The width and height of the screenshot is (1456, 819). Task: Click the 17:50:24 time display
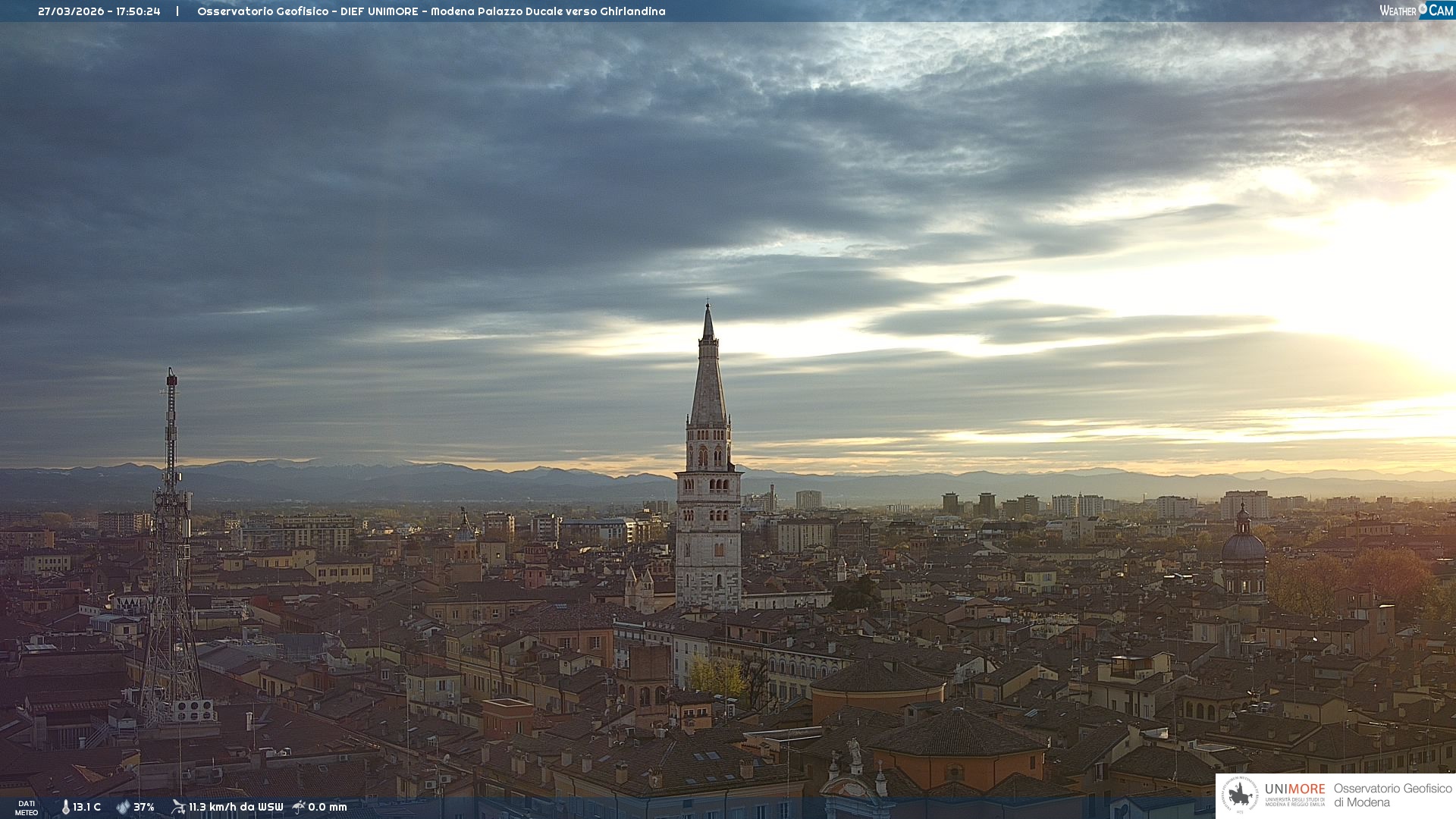(138, 11)
